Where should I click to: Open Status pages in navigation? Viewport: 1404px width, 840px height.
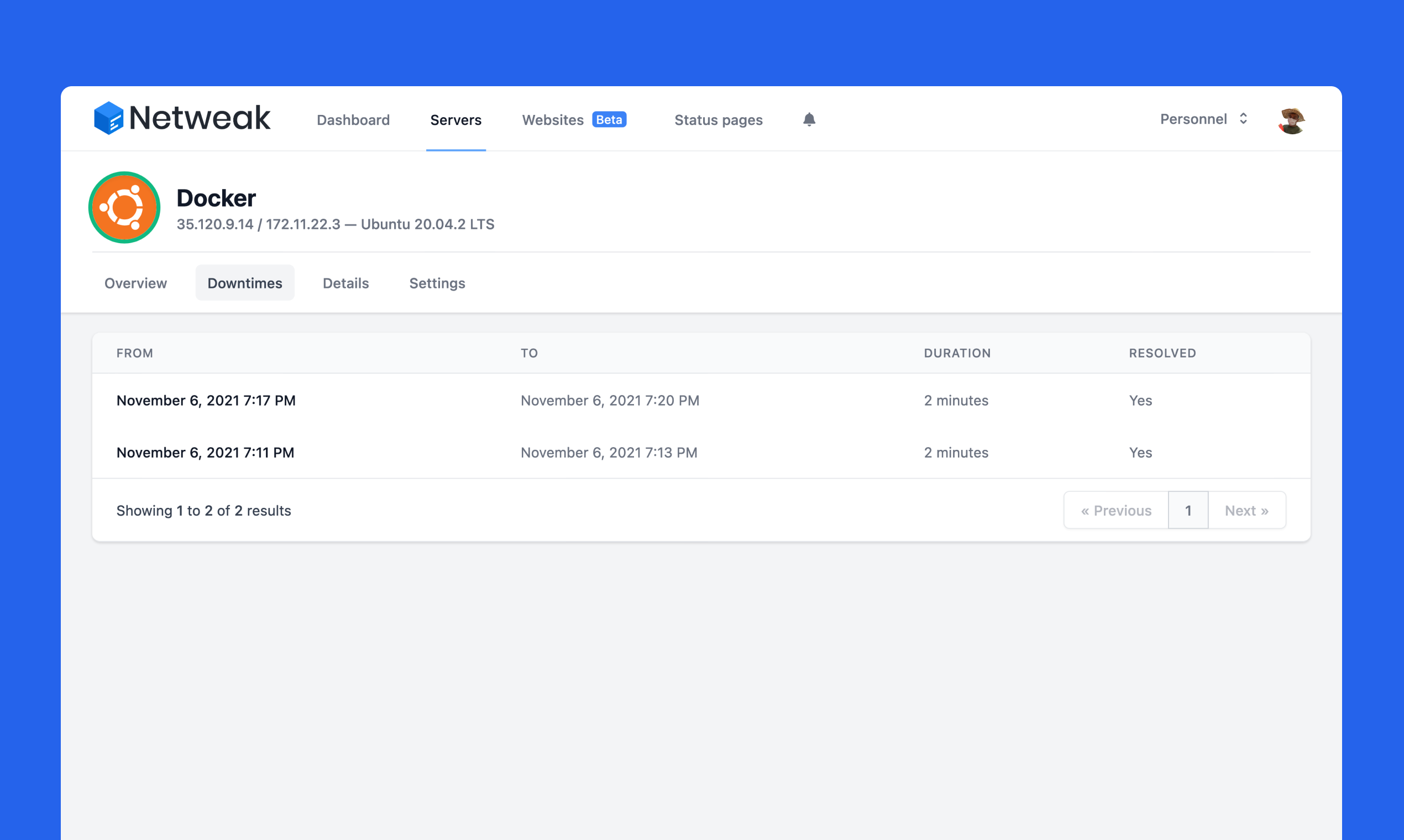pyautogui.click(x=719, y=120)
